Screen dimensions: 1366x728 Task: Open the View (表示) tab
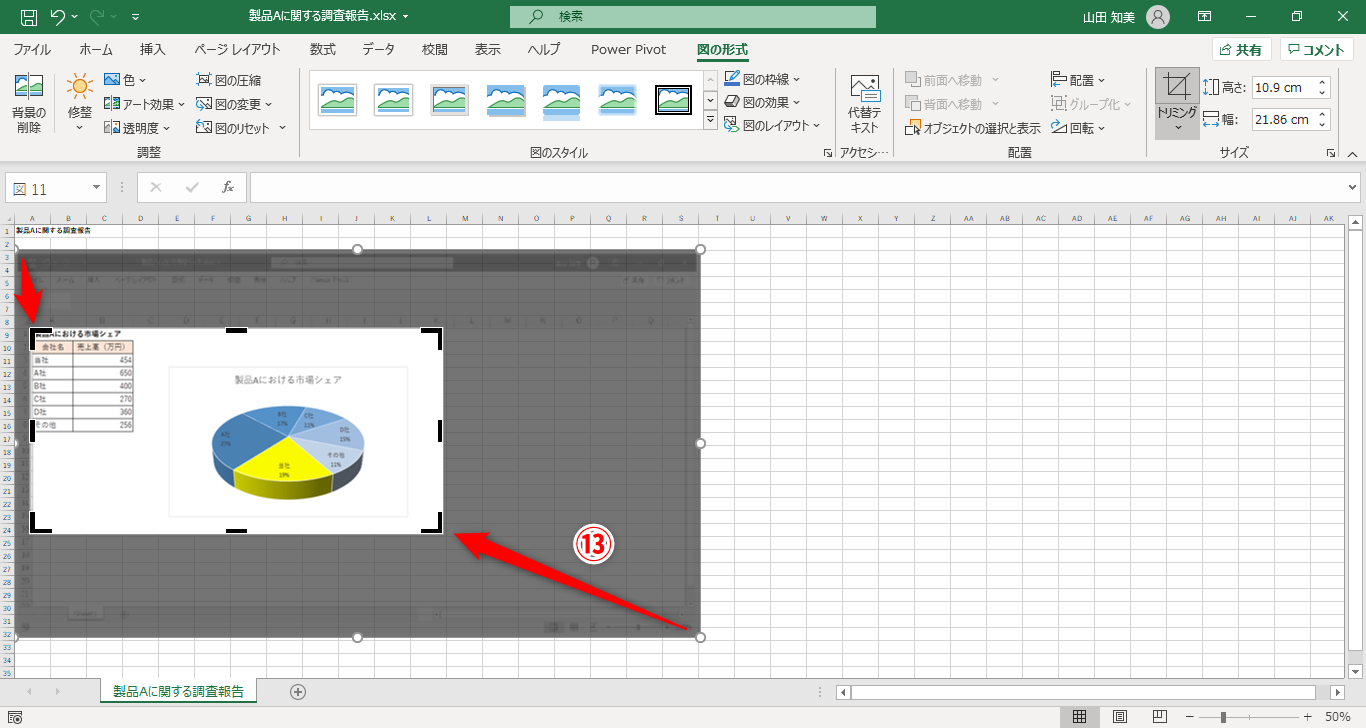click(488, 50)
